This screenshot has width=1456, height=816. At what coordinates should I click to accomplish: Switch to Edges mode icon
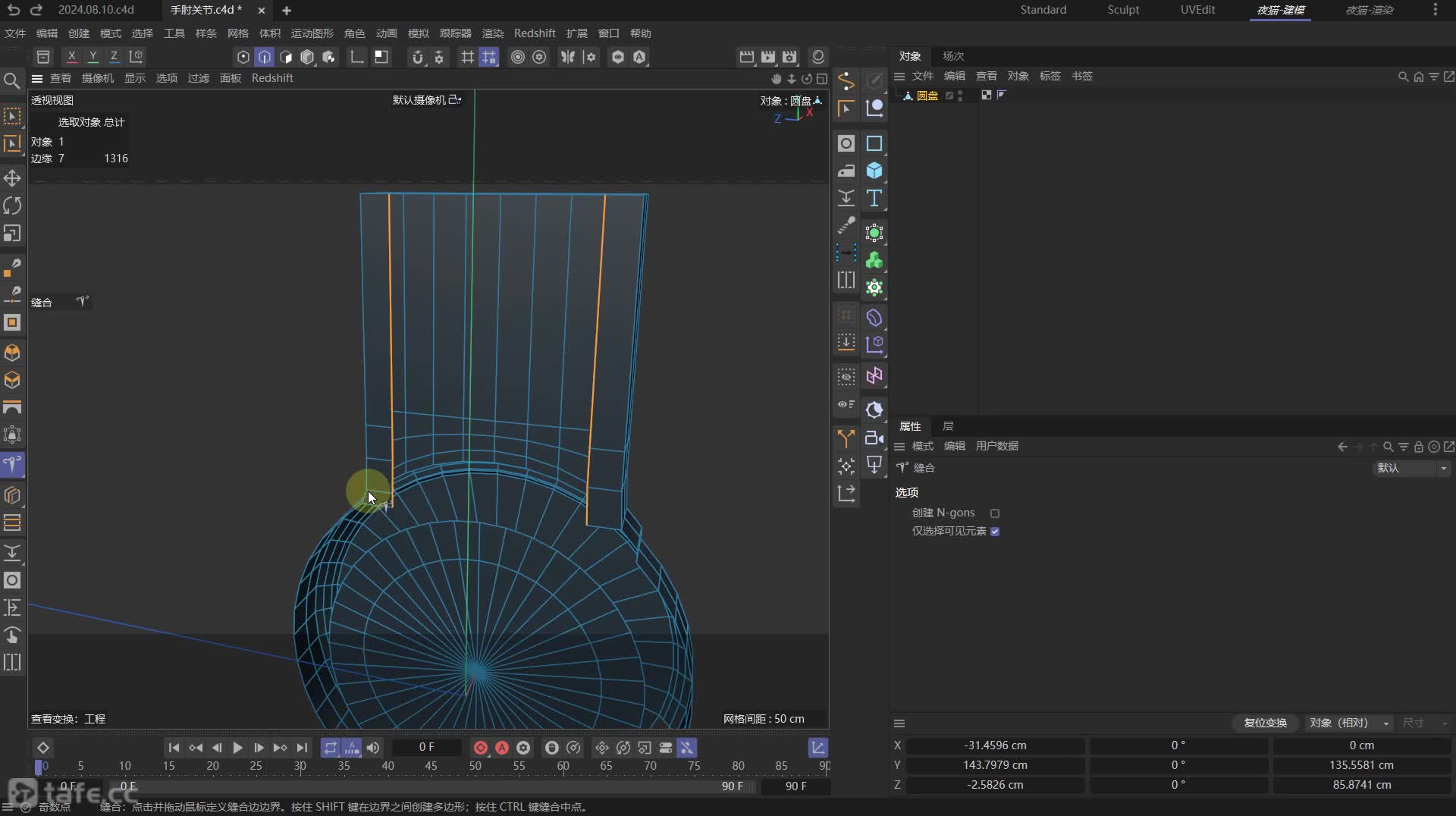pos(265,57)
